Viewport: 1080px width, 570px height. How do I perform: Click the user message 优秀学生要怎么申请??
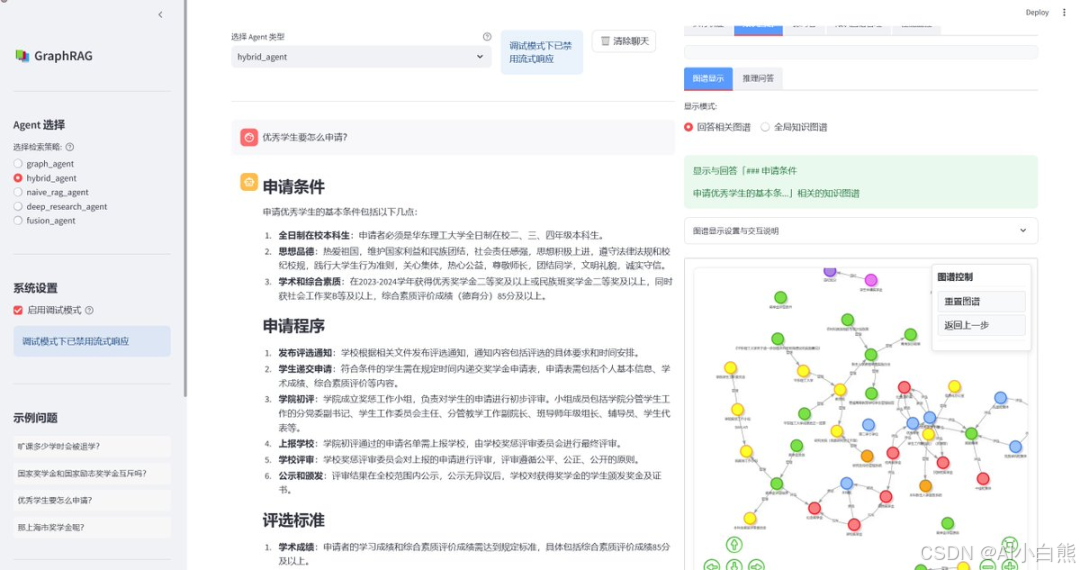point(304,137)
